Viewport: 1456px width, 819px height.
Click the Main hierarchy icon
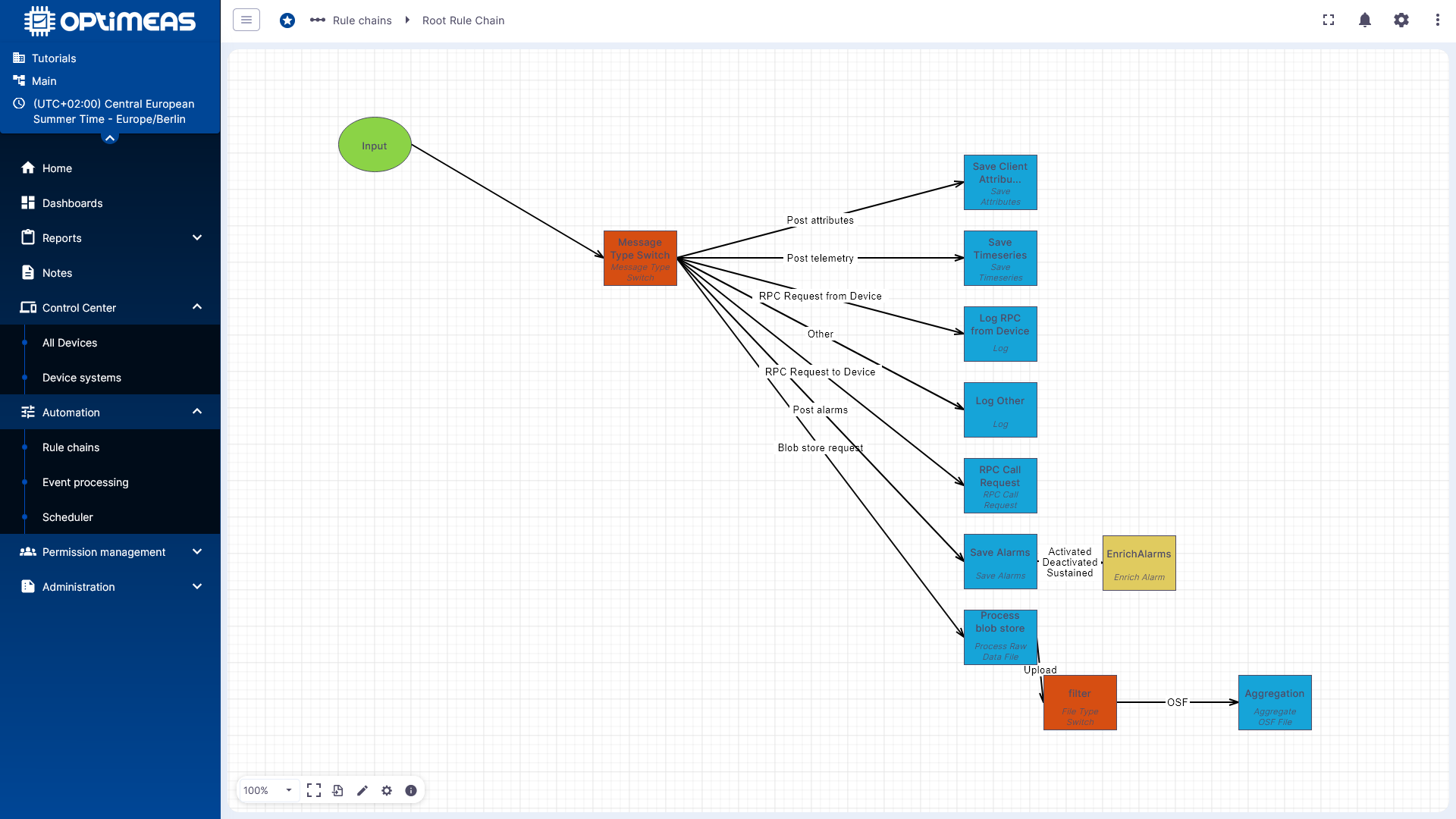[x=19, y=80]
